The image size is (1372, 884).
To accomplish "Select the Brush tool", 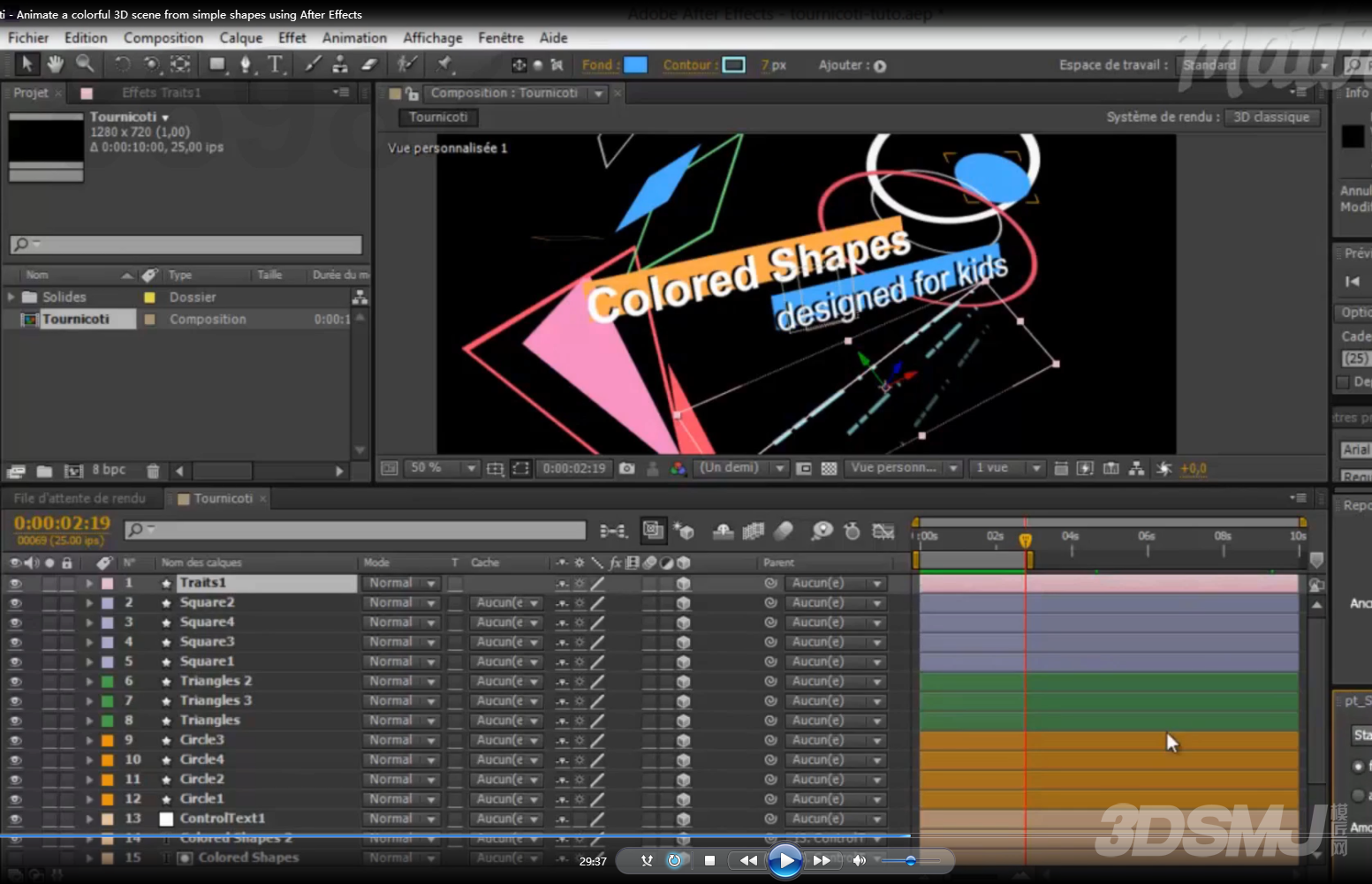I will pyautogui.click(x=313, y=64).
